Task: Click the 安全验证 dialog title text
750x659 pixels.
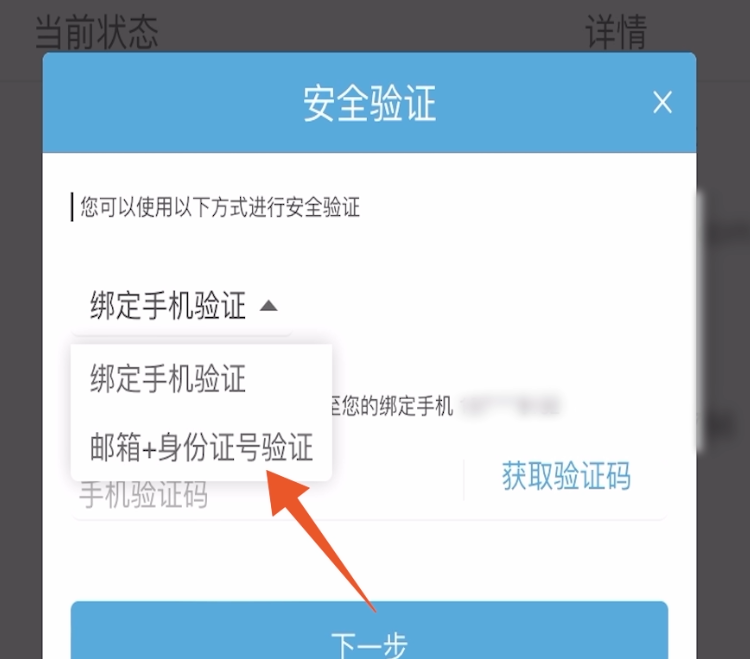Action: [369, 103]
